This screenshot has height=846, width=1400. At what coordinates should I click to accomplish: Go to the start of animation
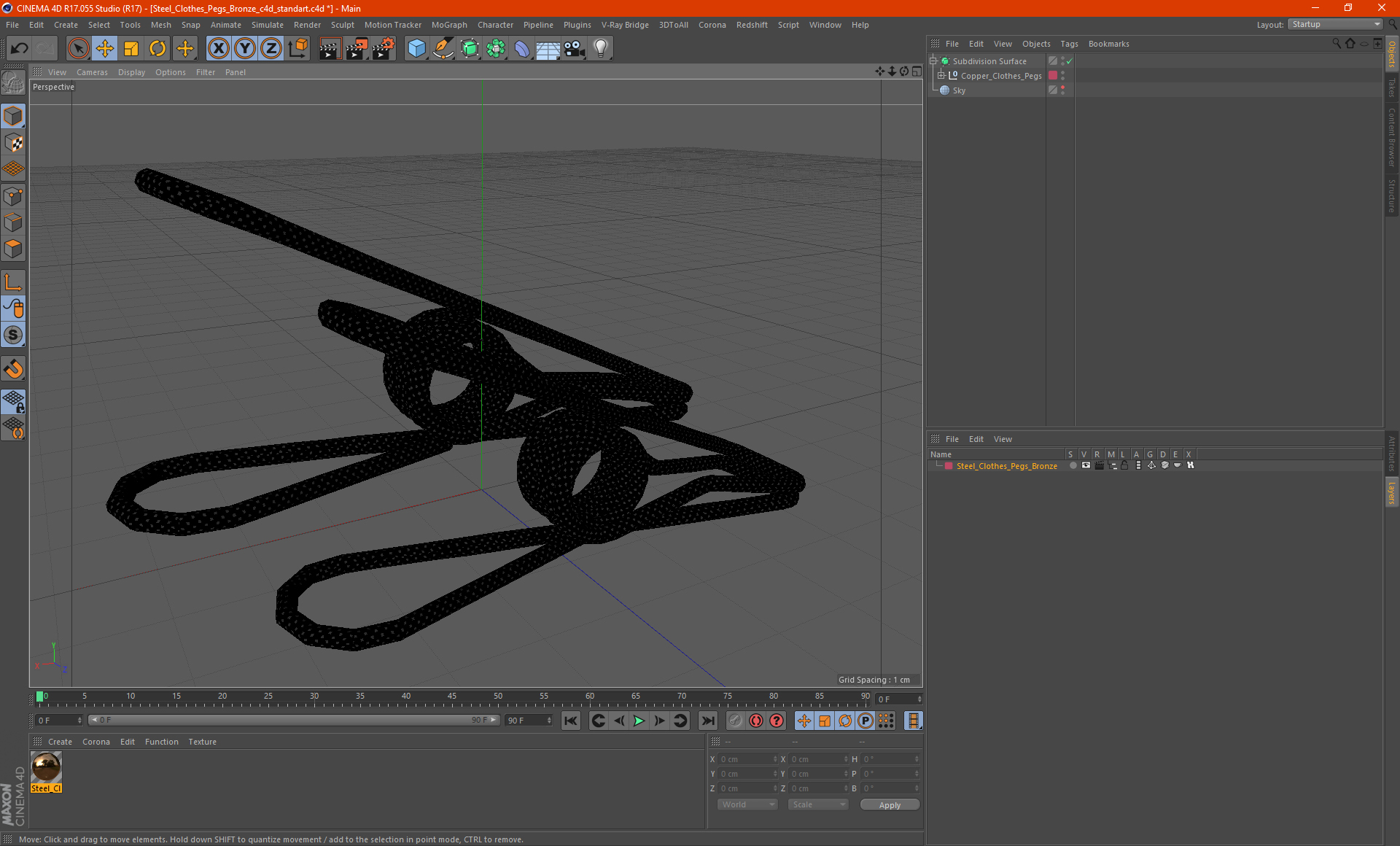(x=571, y=721)
